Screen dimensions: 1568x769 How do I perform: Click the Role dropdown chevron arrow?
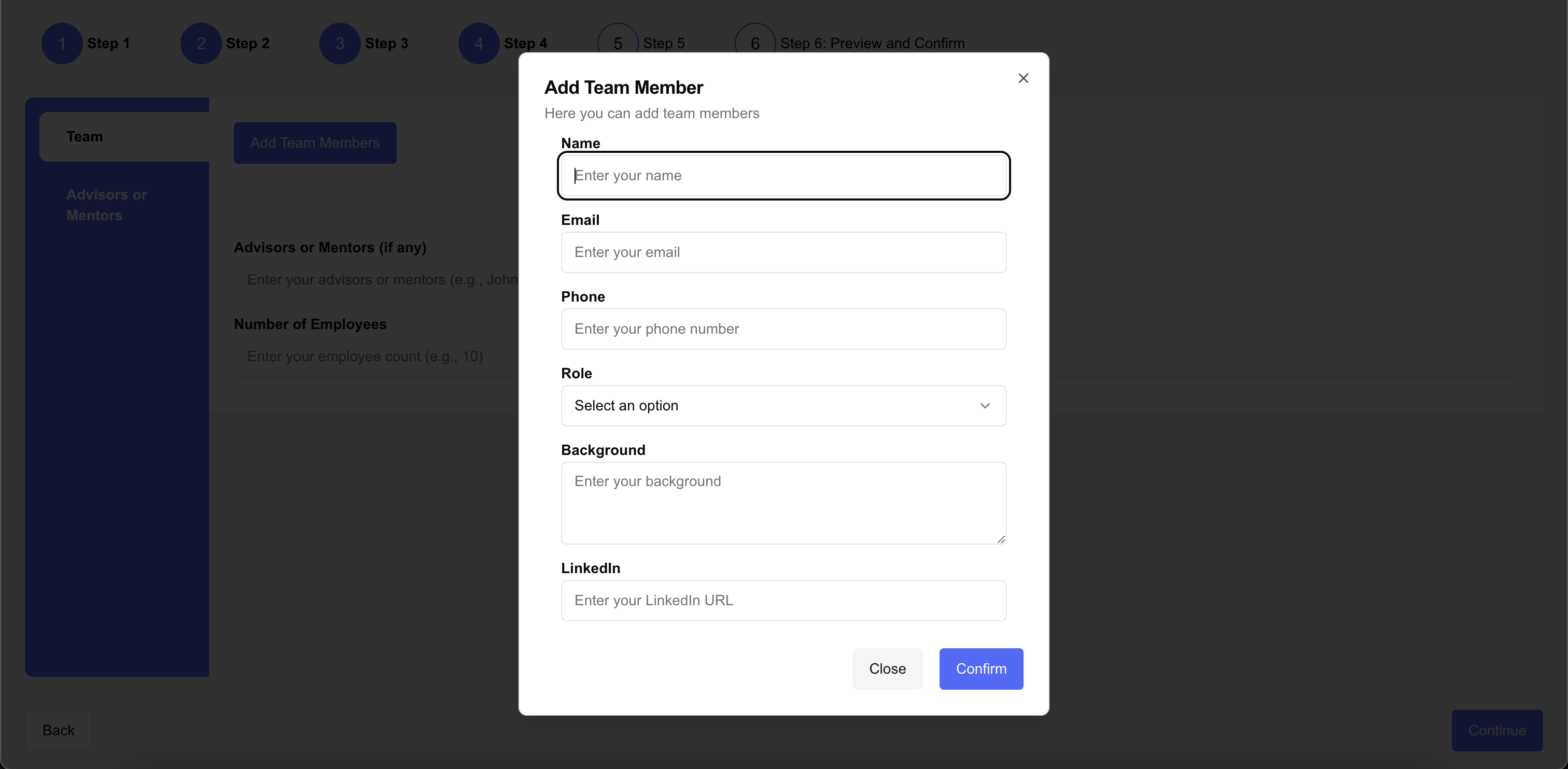(984, 406)
